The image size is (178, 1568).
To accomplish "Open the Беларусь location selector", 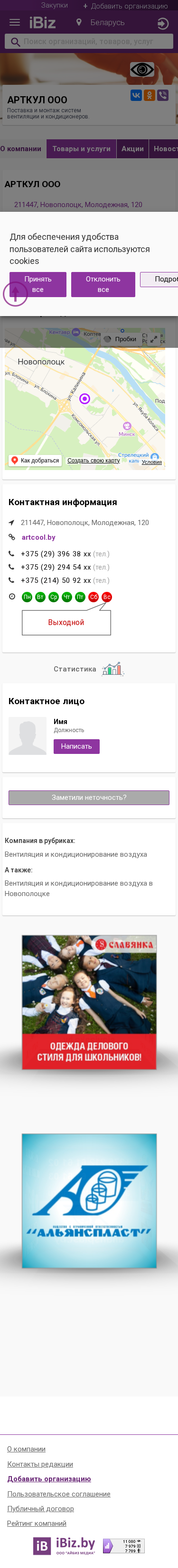I will pyautogui.click(x=101, y=23).
